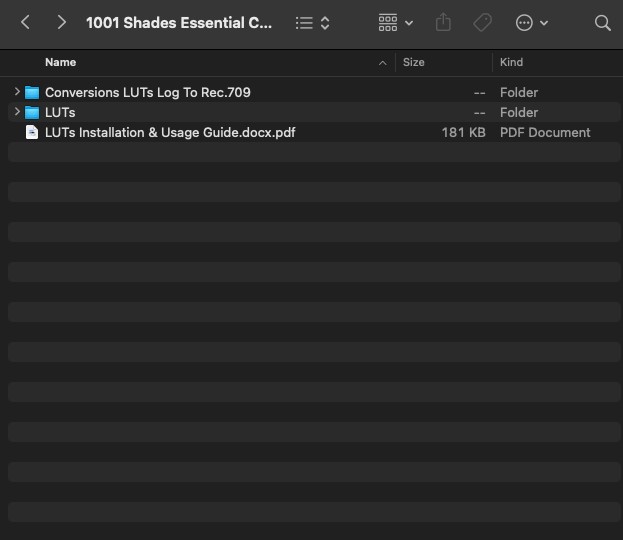Toggle sort direction chevron in Name column
The height and width of the screenshot is (540, 623).
[x=383, y=63]
